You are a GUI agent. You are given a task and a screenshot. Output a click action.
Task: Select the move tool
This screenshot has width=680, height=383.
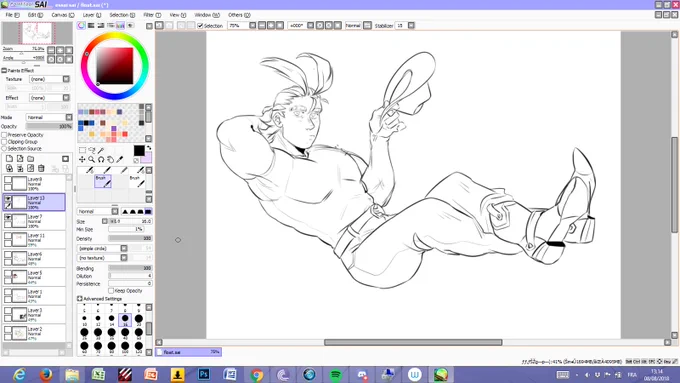[x=82, y=160]
